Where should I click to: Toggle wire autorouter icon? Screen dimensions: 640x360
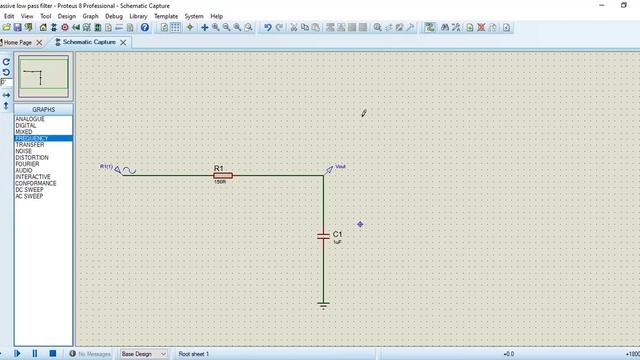[429, 27]
